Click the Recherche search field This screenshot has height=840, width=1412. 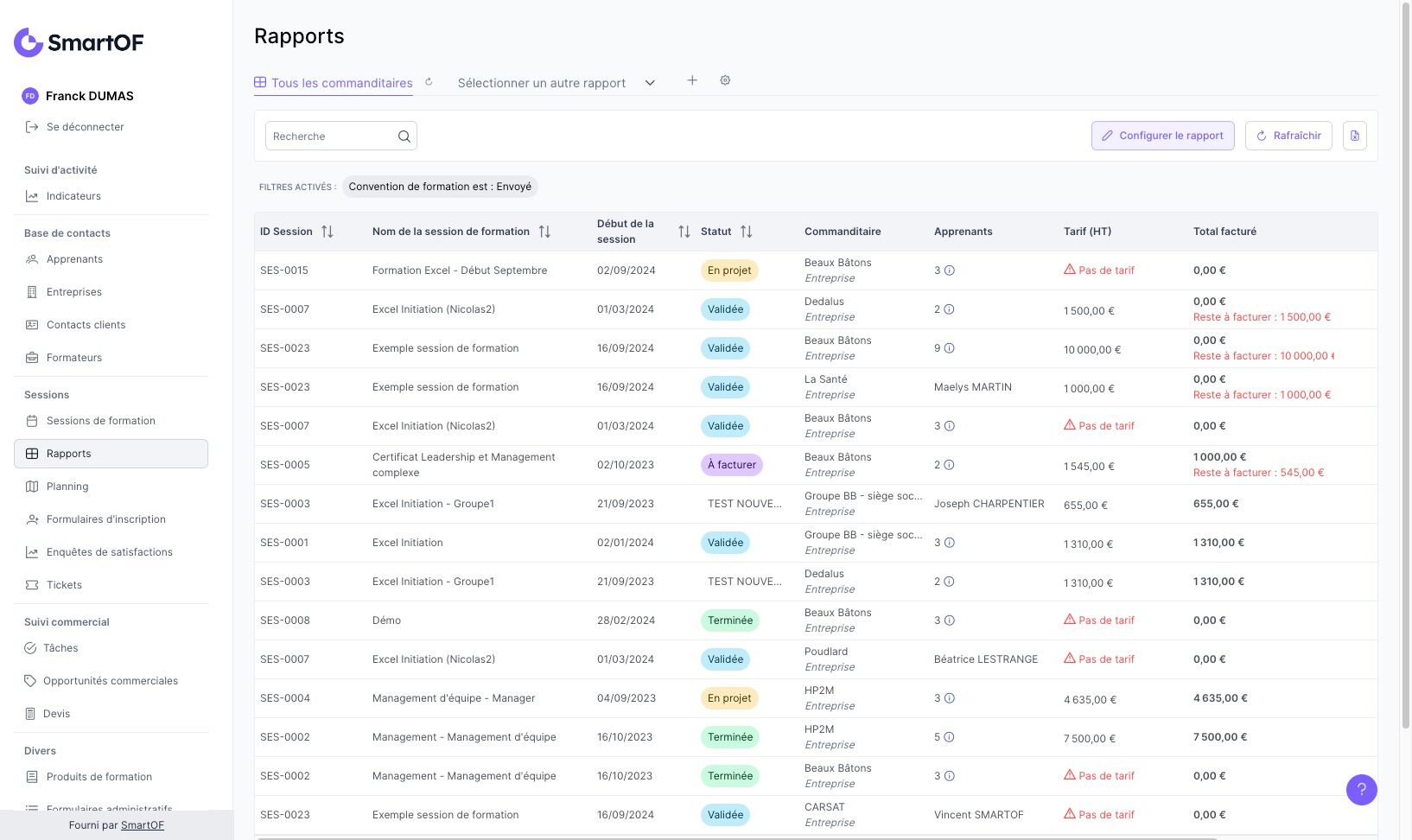pos(340,136)
